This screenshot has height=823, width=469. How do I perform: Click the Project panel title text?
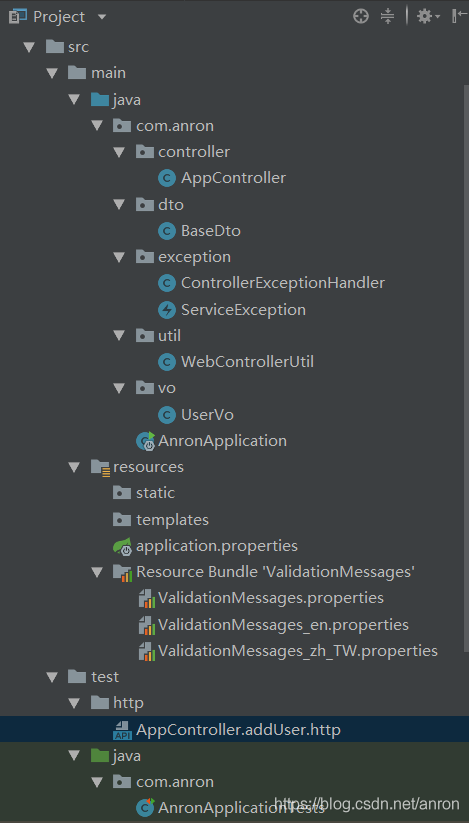tap(59, 17)
